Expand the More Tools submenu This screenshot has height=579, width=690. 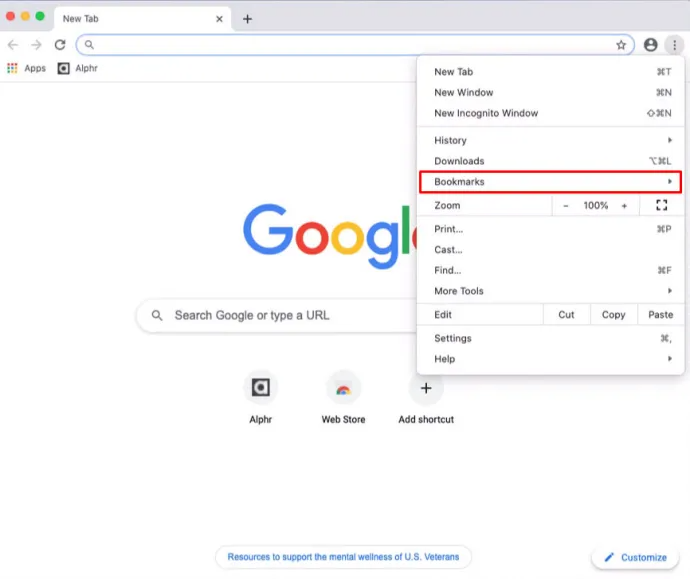coord(551,291)
